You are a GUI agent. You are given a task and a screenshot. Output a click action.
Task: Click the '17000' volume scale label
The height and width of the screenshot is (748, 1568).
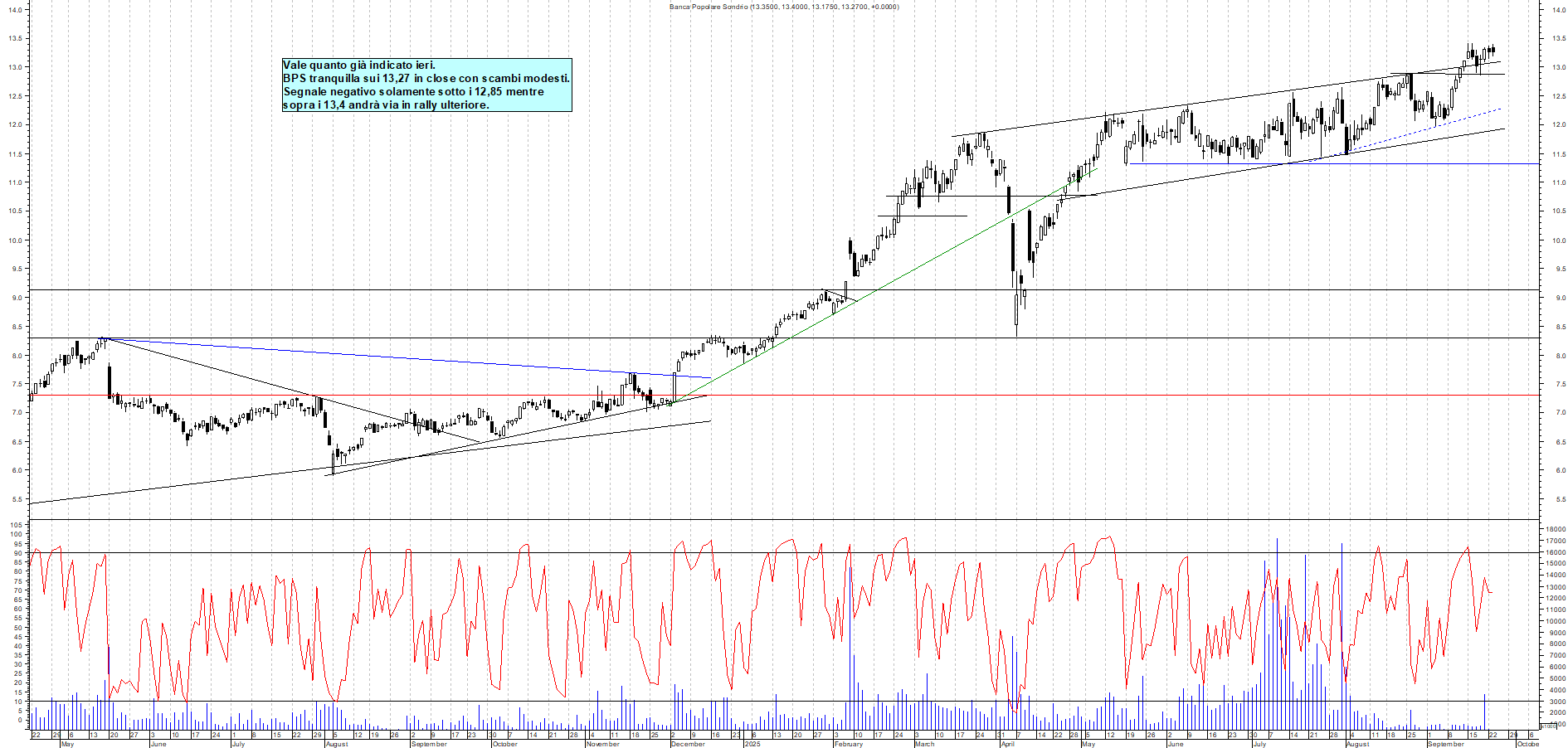1556,541
